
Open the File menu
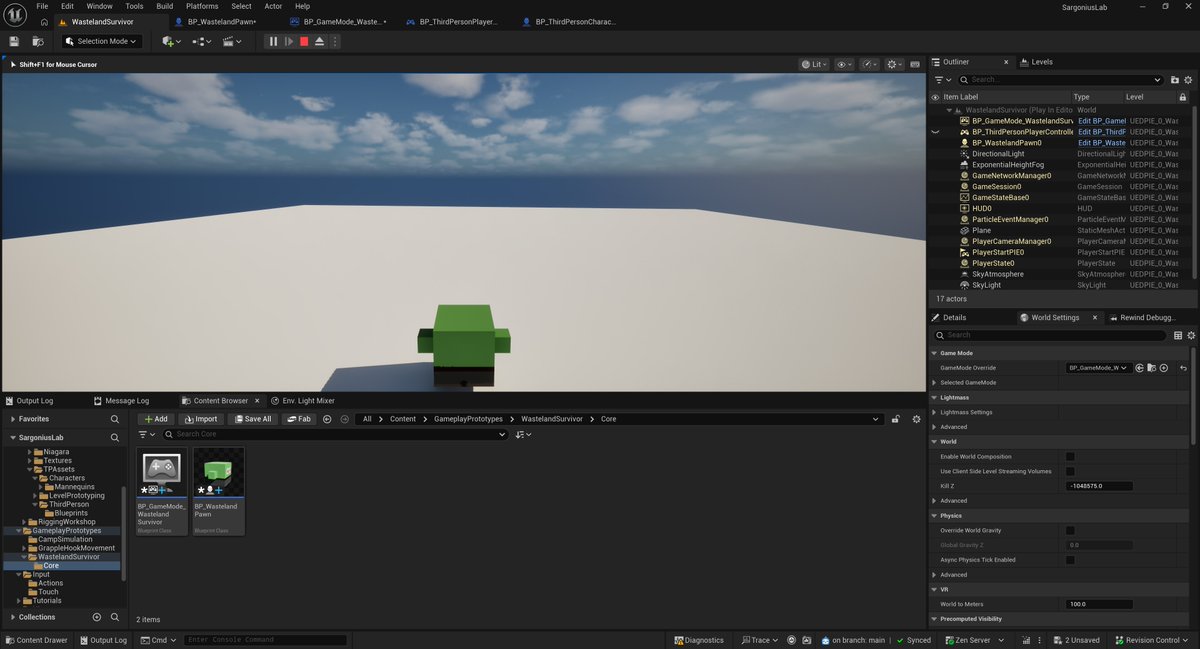coord(42,6)
